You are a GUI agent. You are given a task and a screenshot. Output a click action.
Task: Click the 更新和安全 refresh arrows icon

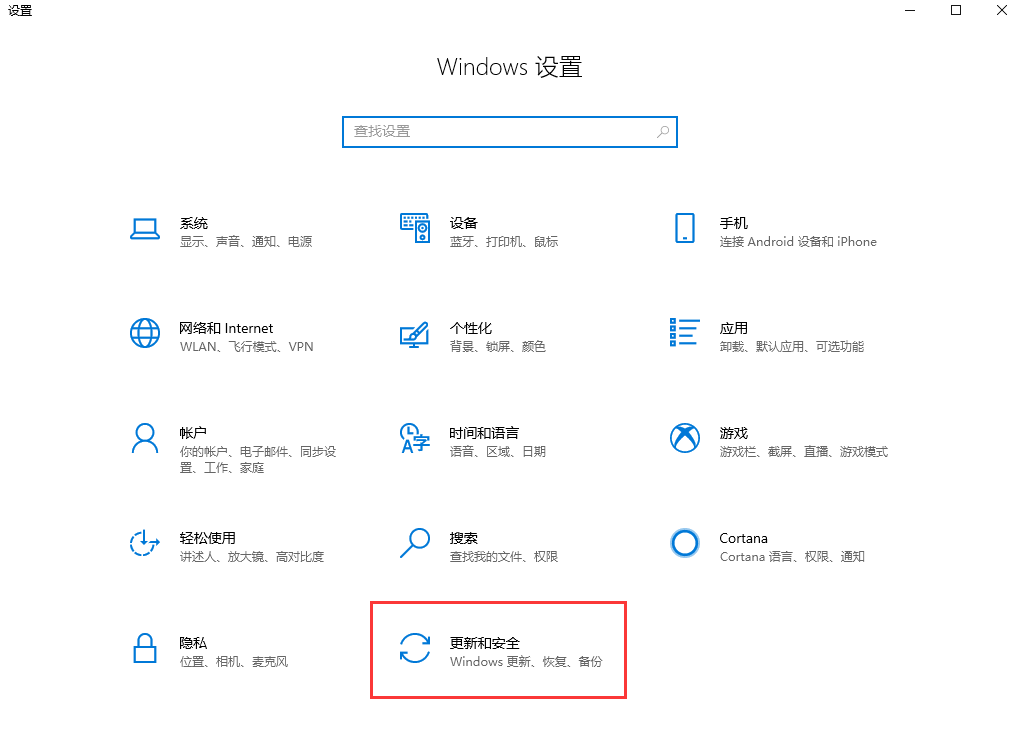tap(415, 648)
